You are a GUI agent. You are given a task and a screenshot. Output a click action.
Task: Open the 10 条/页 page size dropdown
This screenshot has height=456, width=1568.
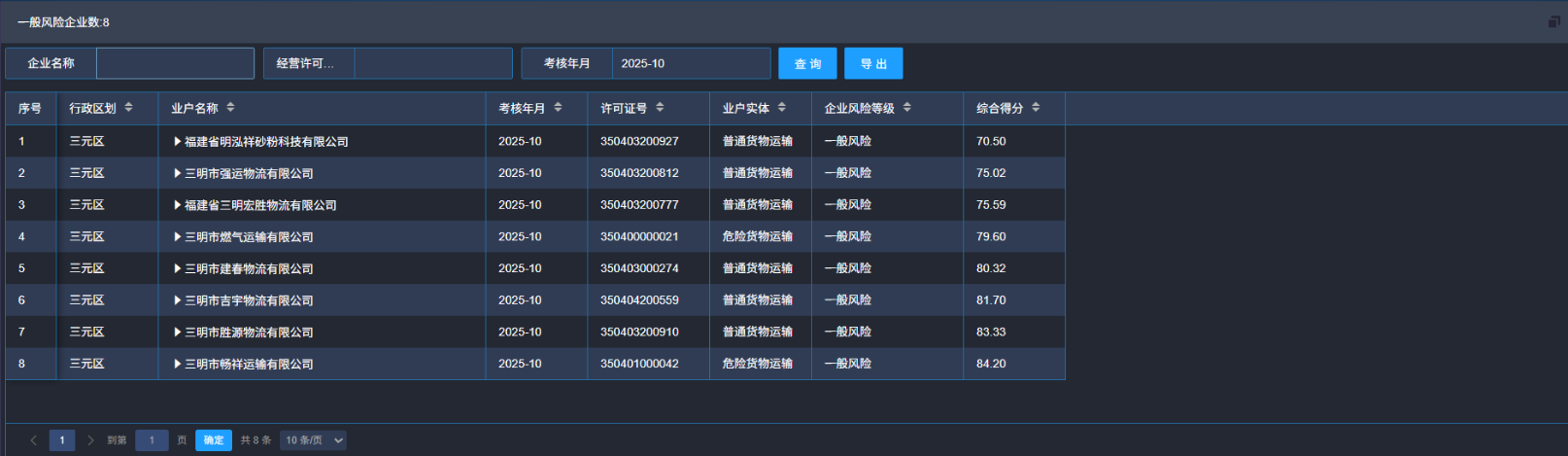[313, 440]
